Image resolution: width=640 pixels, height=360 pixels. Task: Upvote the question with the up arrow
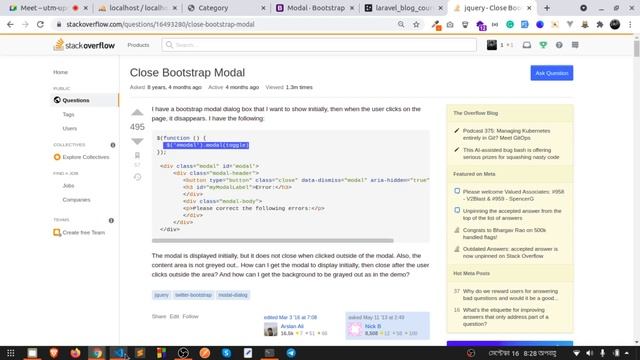[x=137, y=113]
